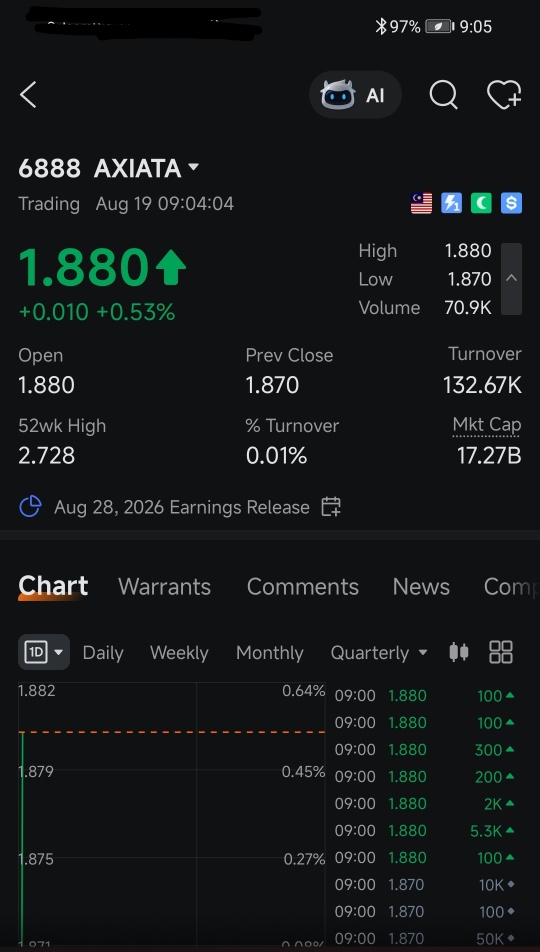This screenshot has height=952, width=540.
Task: Collapse the quote details chevron
Action: pos(511,279)
